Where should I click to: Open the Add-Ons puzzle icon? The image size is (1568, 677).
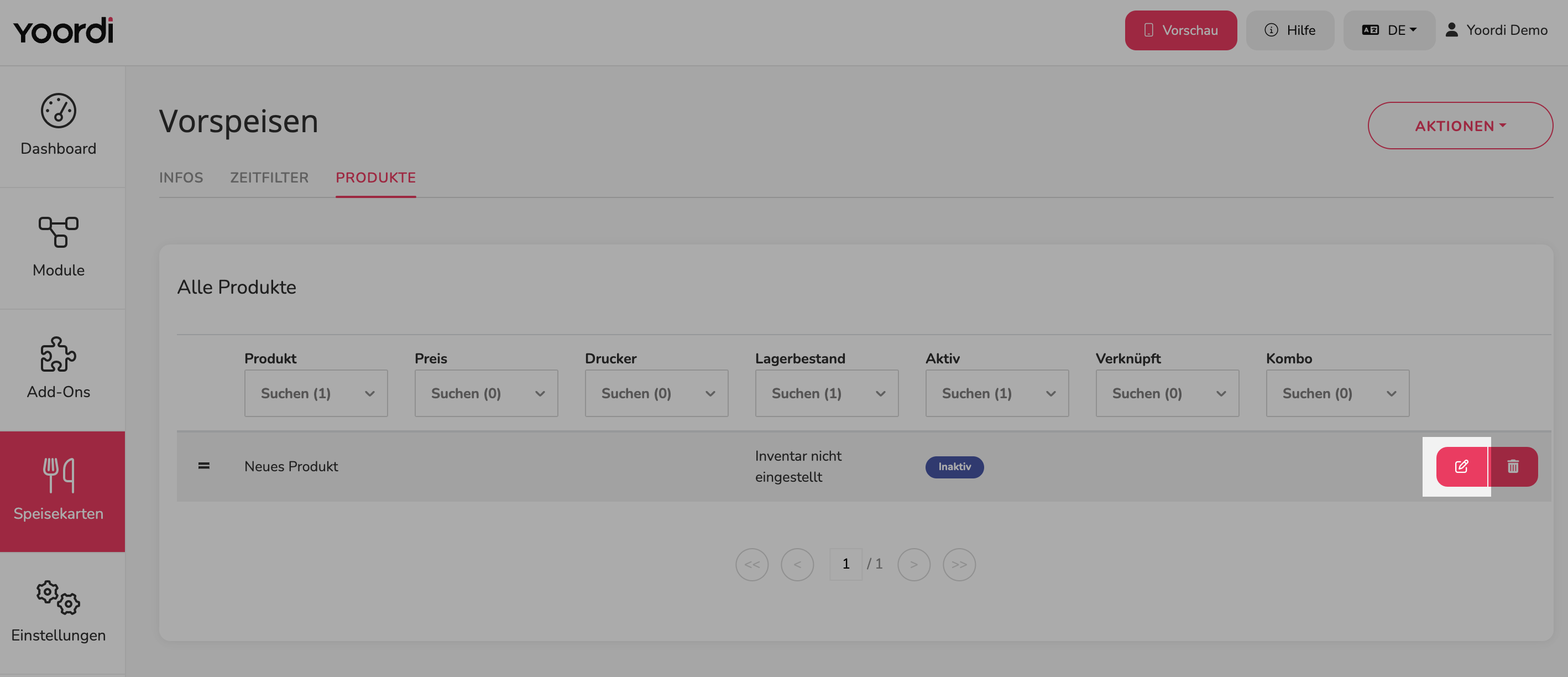59,354
